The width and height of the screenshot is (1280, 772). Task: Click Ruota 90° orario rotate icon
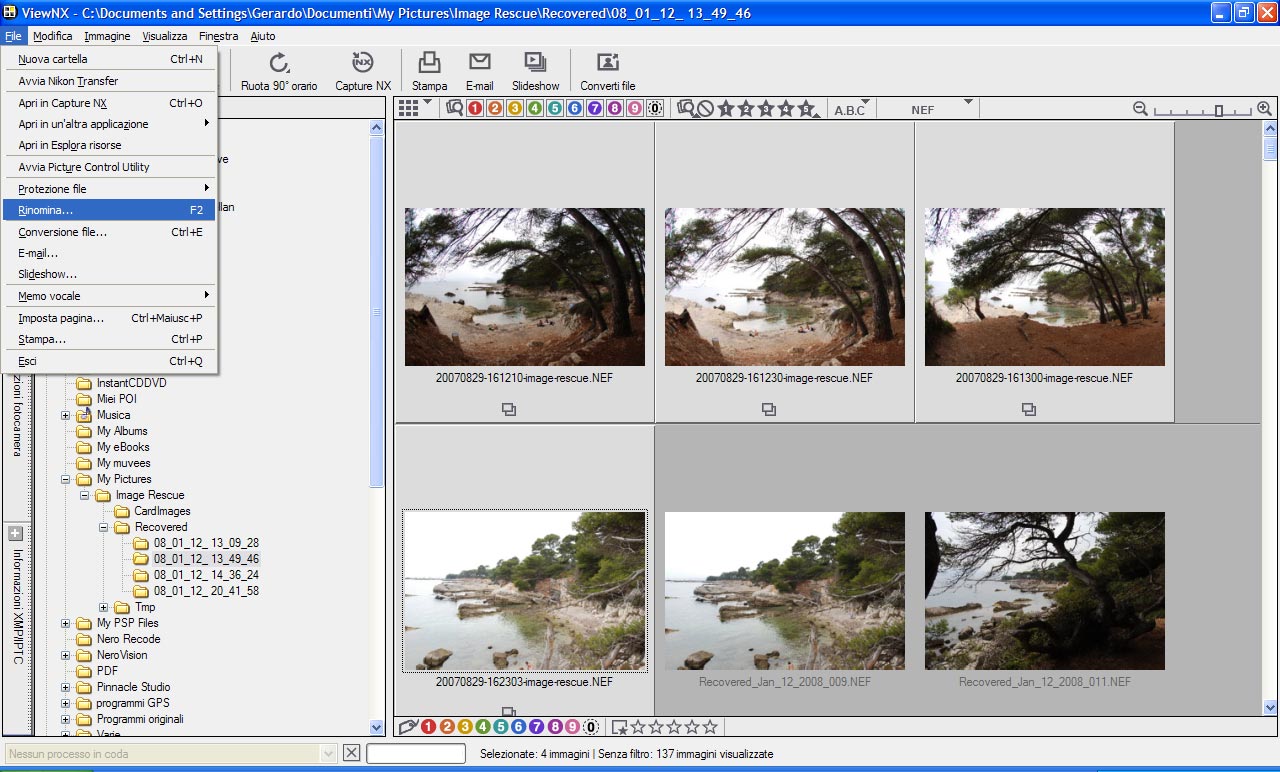(279, 63)
